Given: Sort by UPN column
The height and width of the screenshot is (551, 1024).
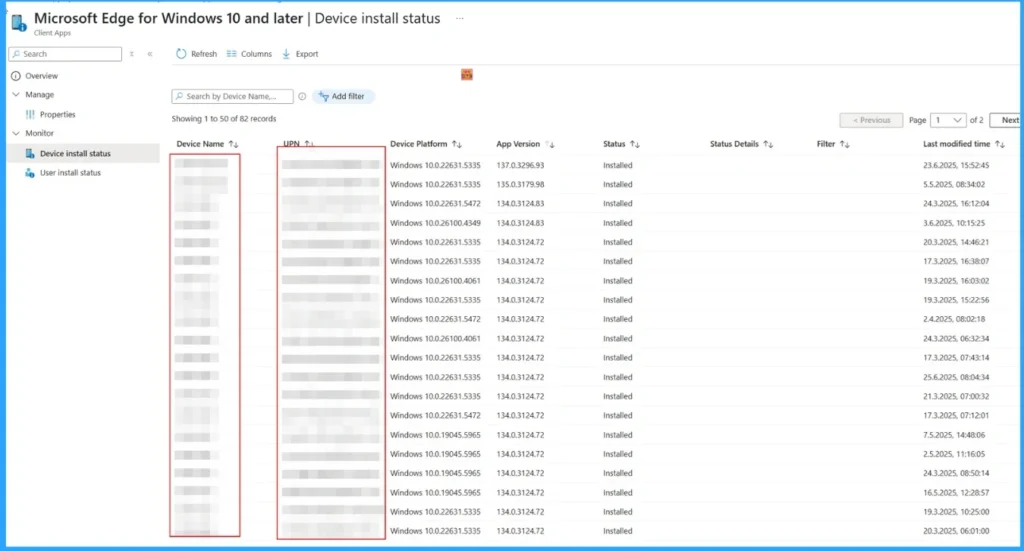Looking at the screenshot, I should pos(310,144).
